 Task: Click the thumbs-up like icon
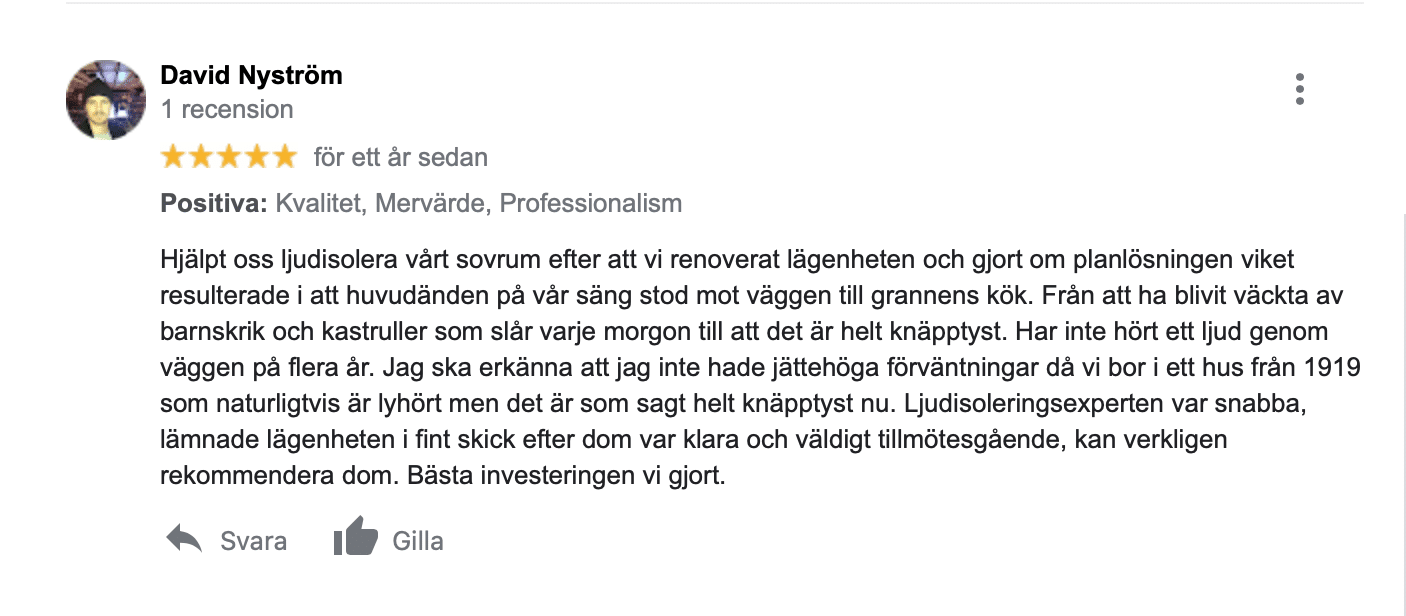356,538
